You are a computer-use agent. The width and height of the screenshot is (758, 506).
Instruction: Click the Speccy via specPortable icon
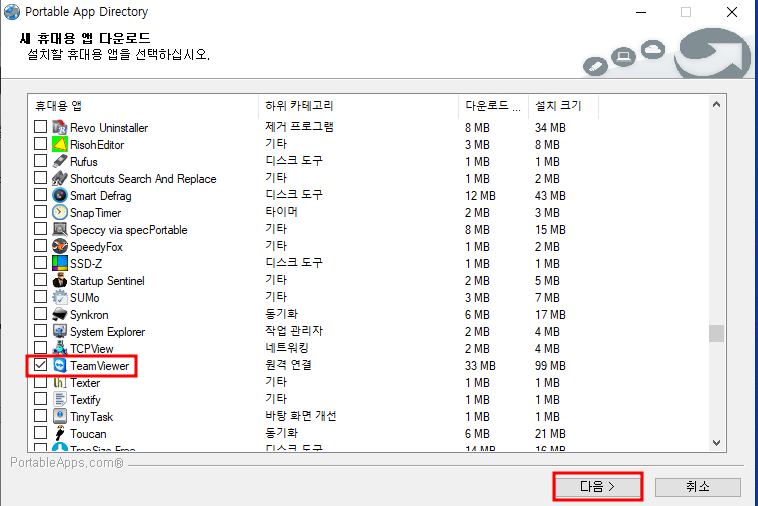(59, 229)
